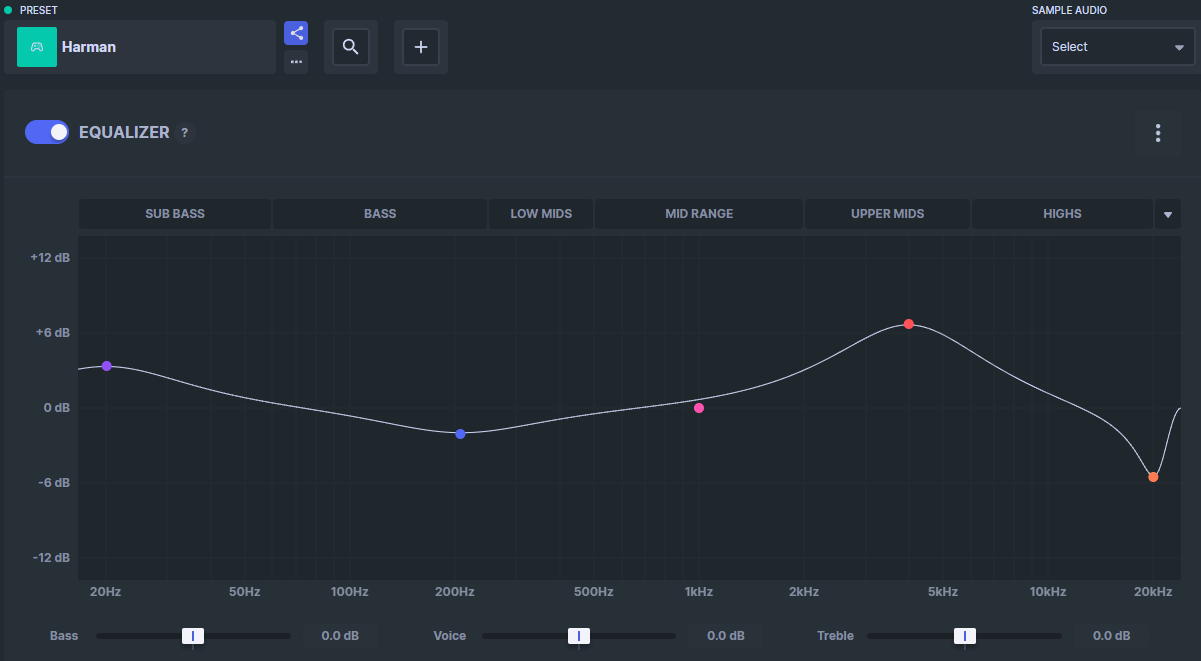Viewport: 1201px width, 661px height.
Task: Click the Treble 0.0 dB value field
Action: click(1112, 636)
